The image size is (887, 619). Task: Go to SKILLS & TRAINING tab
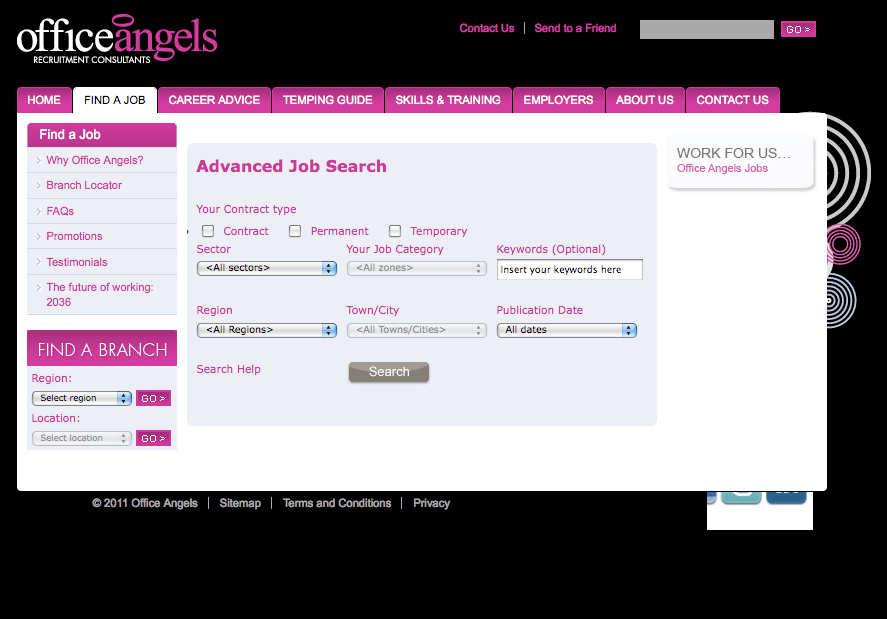click(446, 99)
